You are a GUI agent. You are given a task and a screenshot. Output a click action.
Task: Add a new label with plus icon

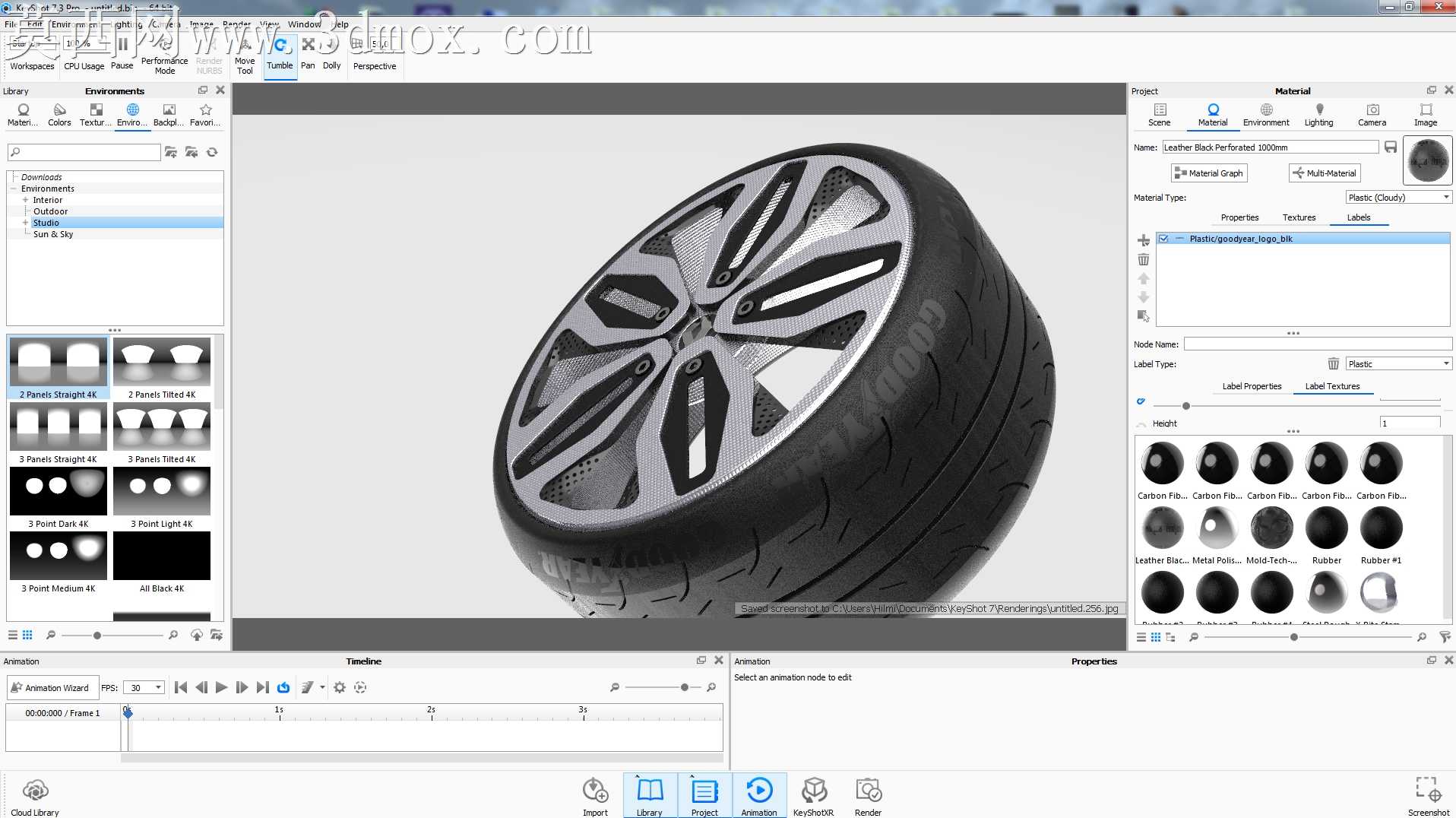1143,240
